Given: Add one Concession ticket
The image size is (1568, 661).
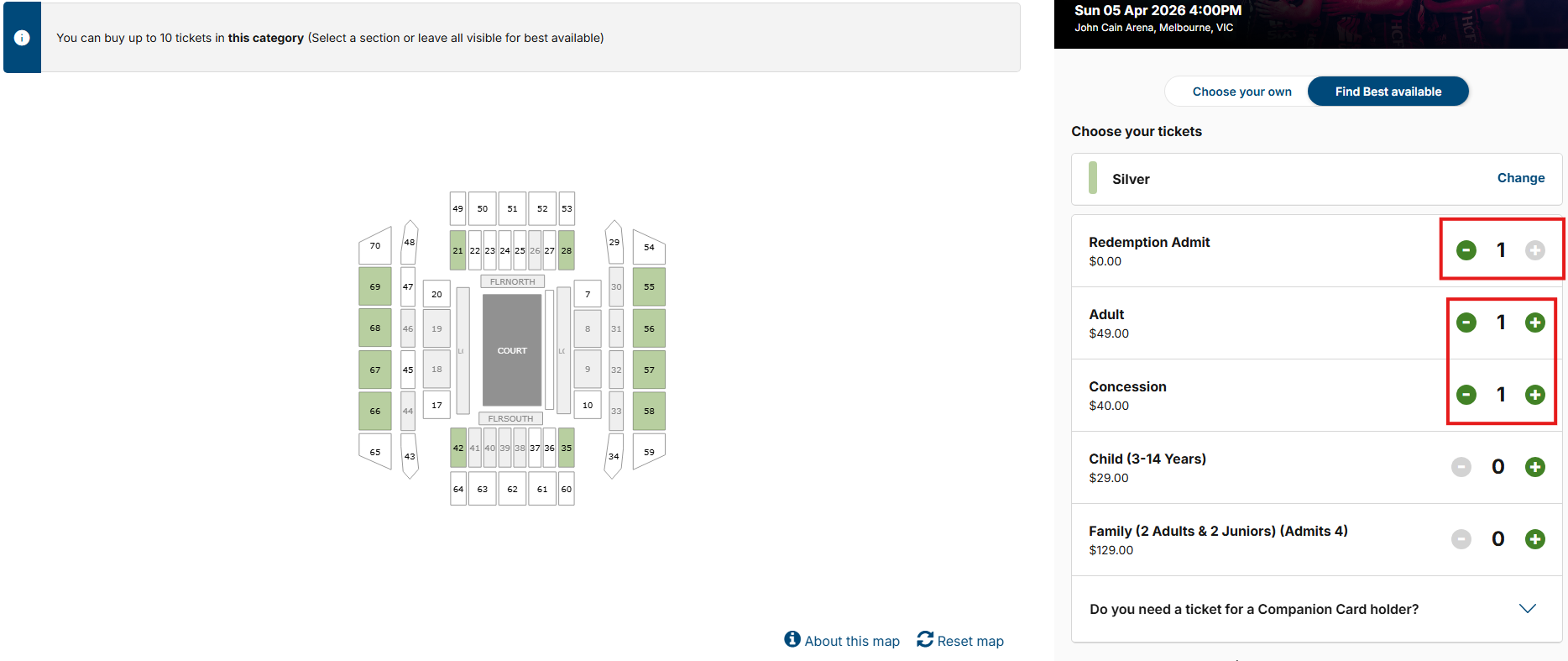Looking at the screenshot, I should (1534, 395).
